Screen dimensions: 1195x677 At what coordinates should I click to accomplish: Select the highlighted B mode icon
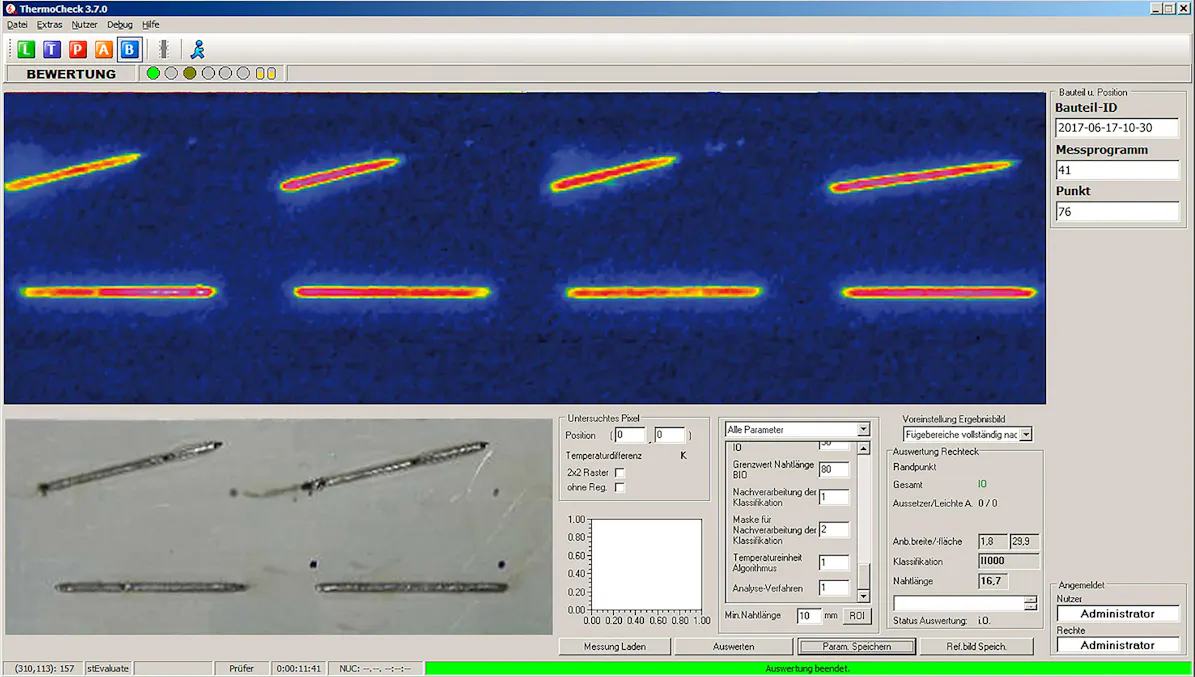tap(130, 48)
